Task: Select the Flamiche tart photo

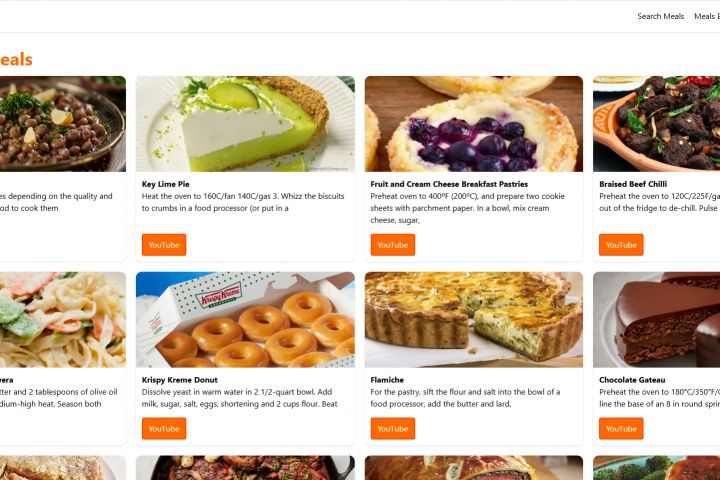Action: 473,320
